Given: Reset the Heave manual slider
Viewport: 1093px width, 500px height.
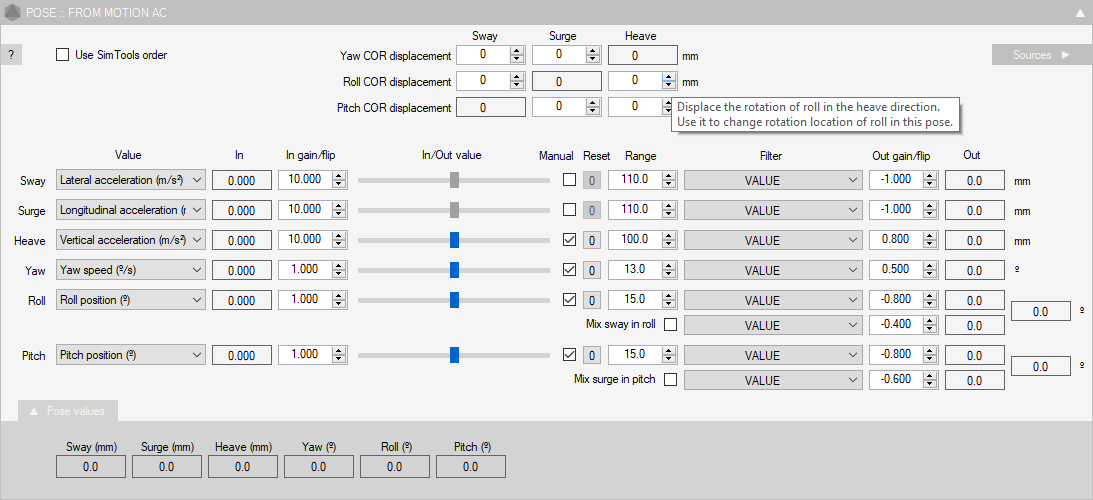Looking at the screenshot, I should pyautogui.click(x=591, y=240).
